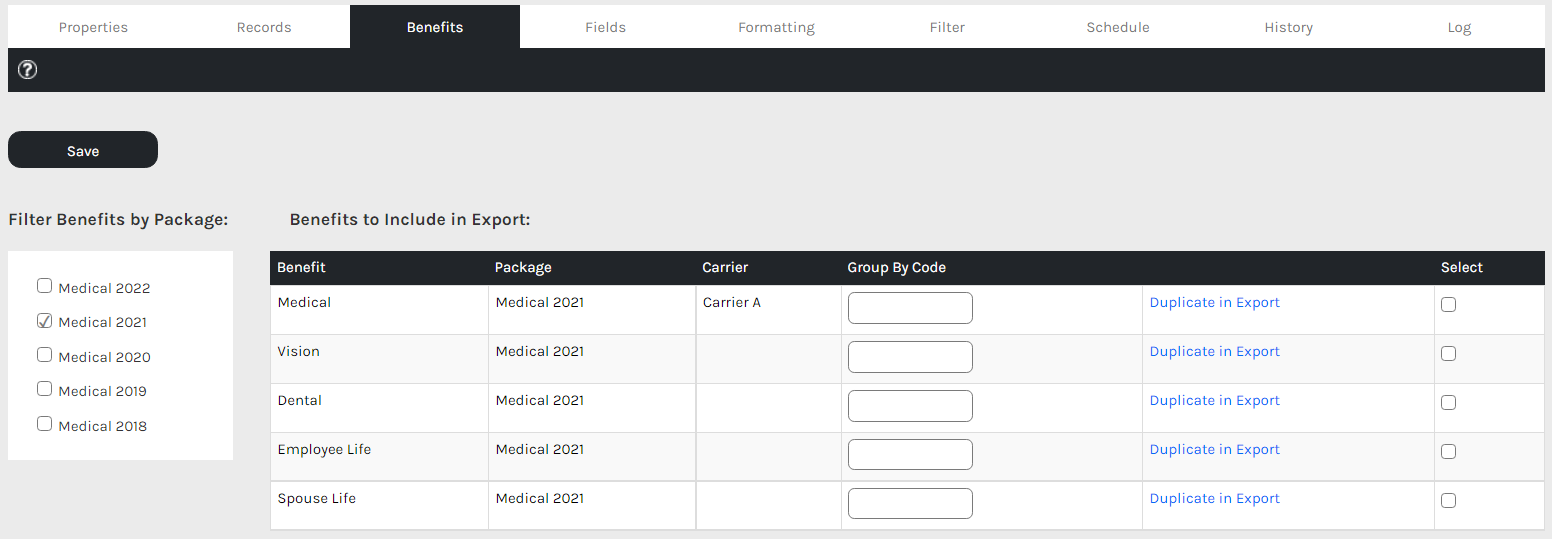This screenshot has height=539, width=1552.
Task: Uncheck the Medical 2021 package filter
Action: click(44, 321)
